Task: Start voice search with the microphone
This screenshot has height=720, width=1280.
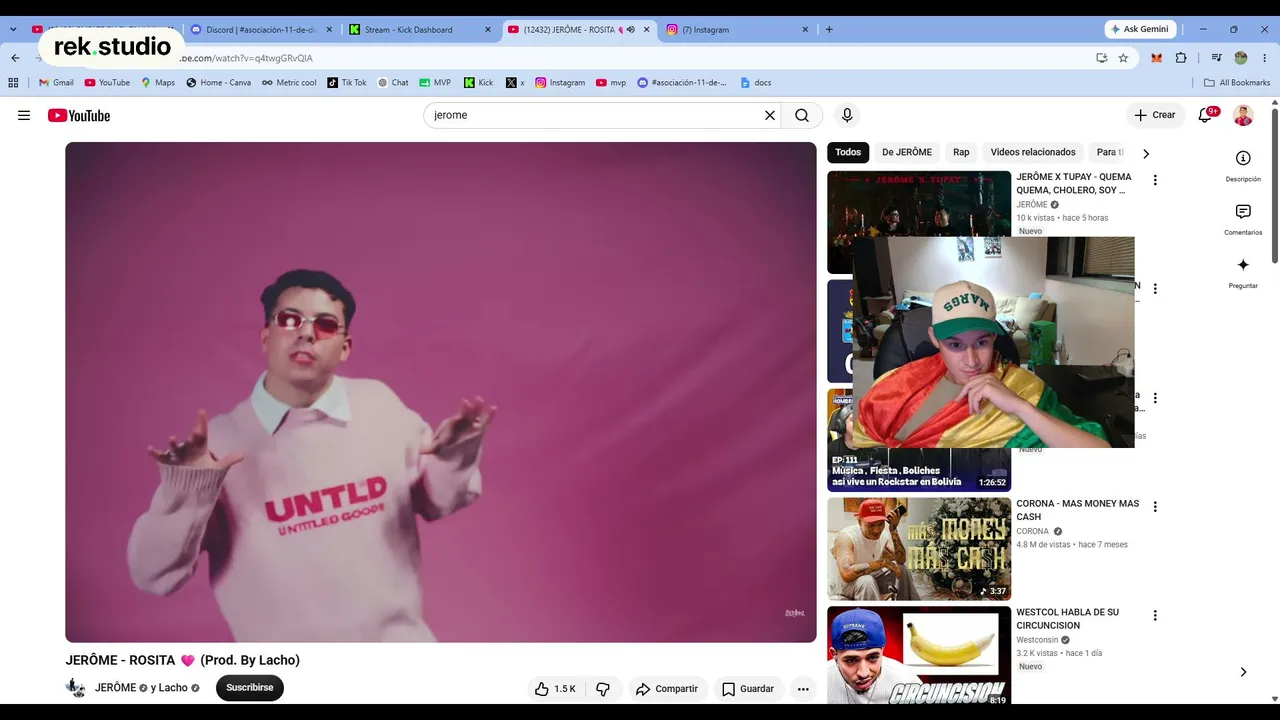Action: coord(847,115)
